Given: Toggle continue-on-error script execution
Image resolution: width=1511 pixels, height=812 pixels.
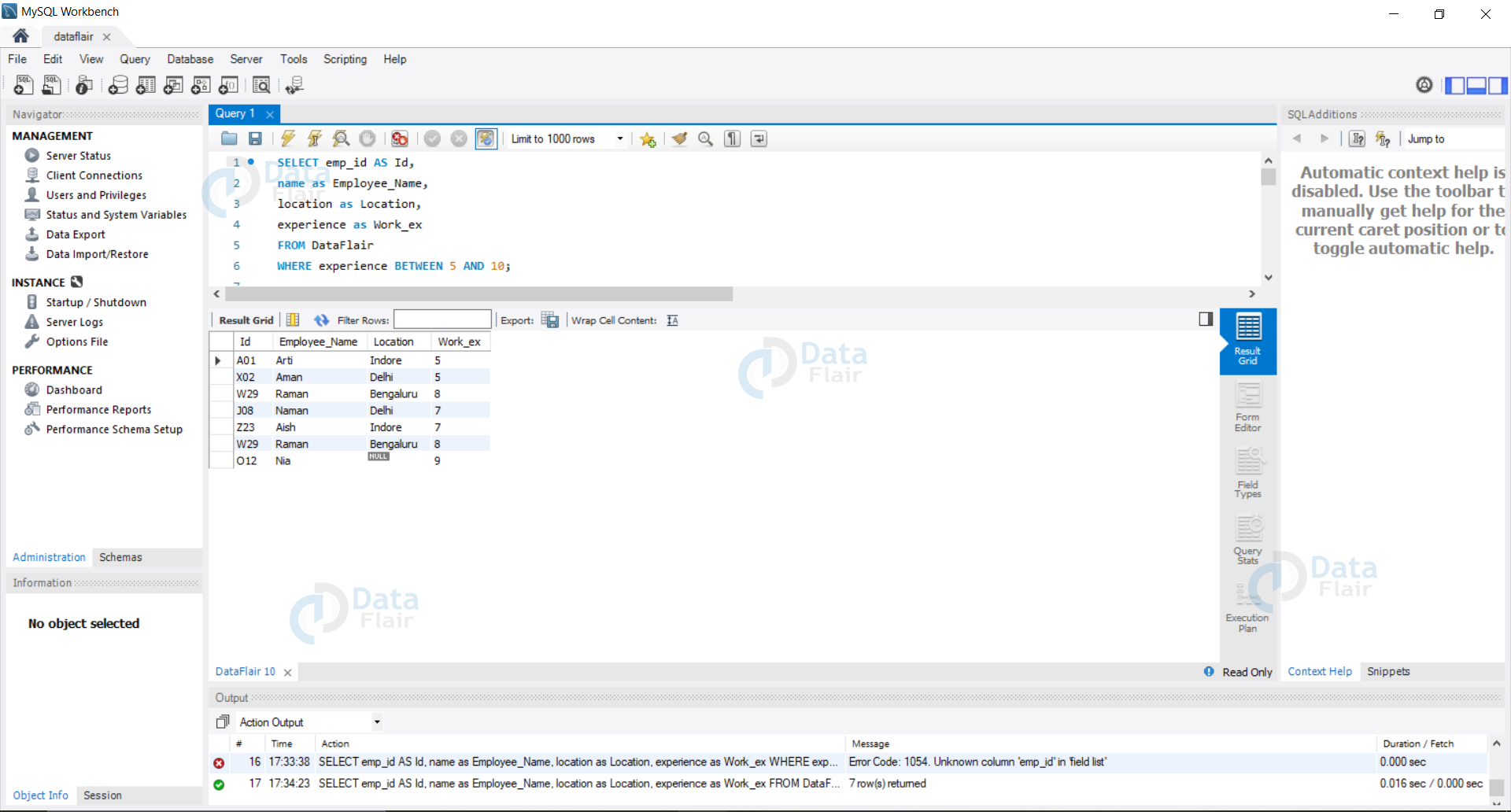Looking at the screenshot, I should pos(400,139).
